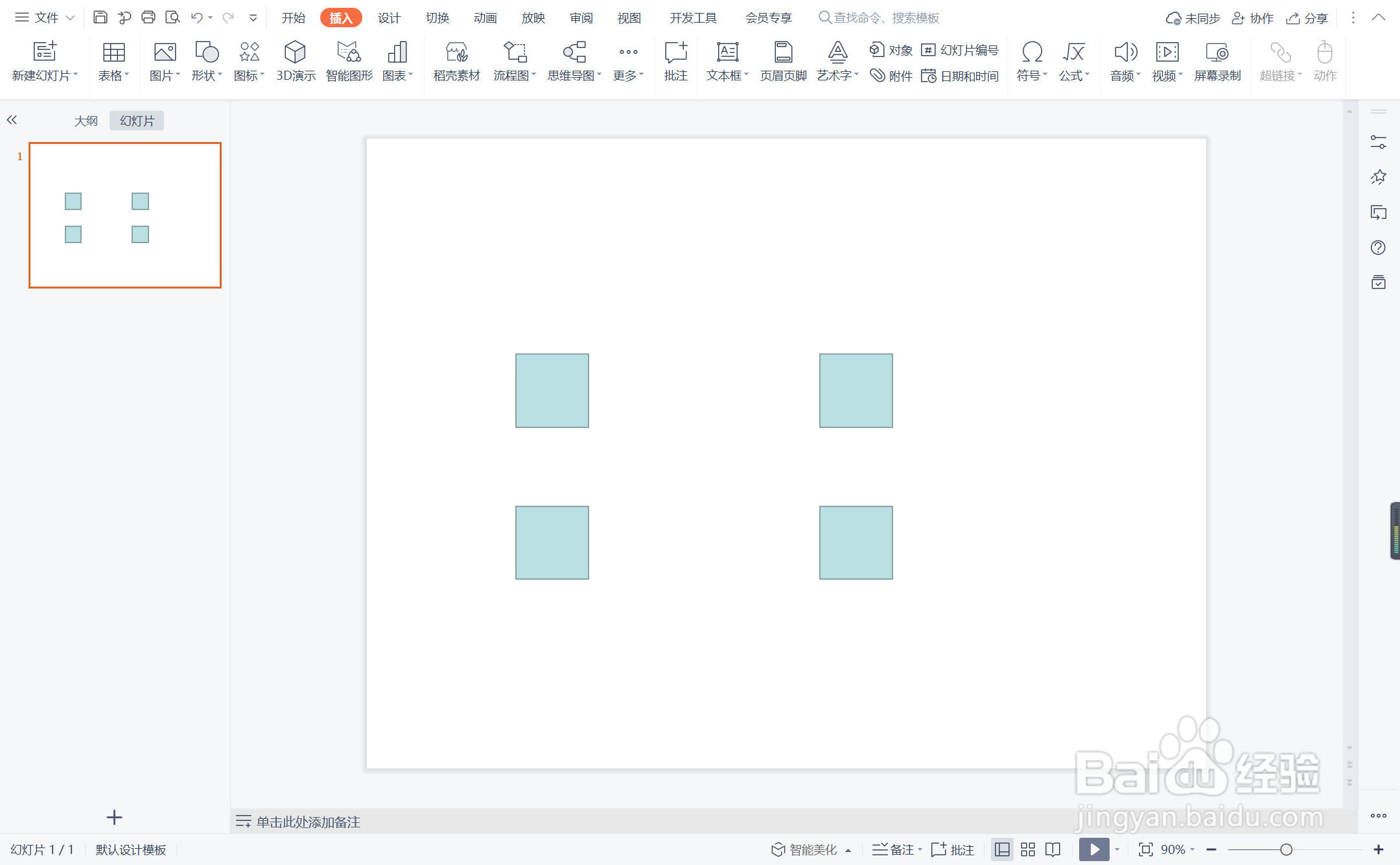1400x865 pixels.
Task: Switch to the 设计 ribbon tab
Action: [x=389, y=18]
